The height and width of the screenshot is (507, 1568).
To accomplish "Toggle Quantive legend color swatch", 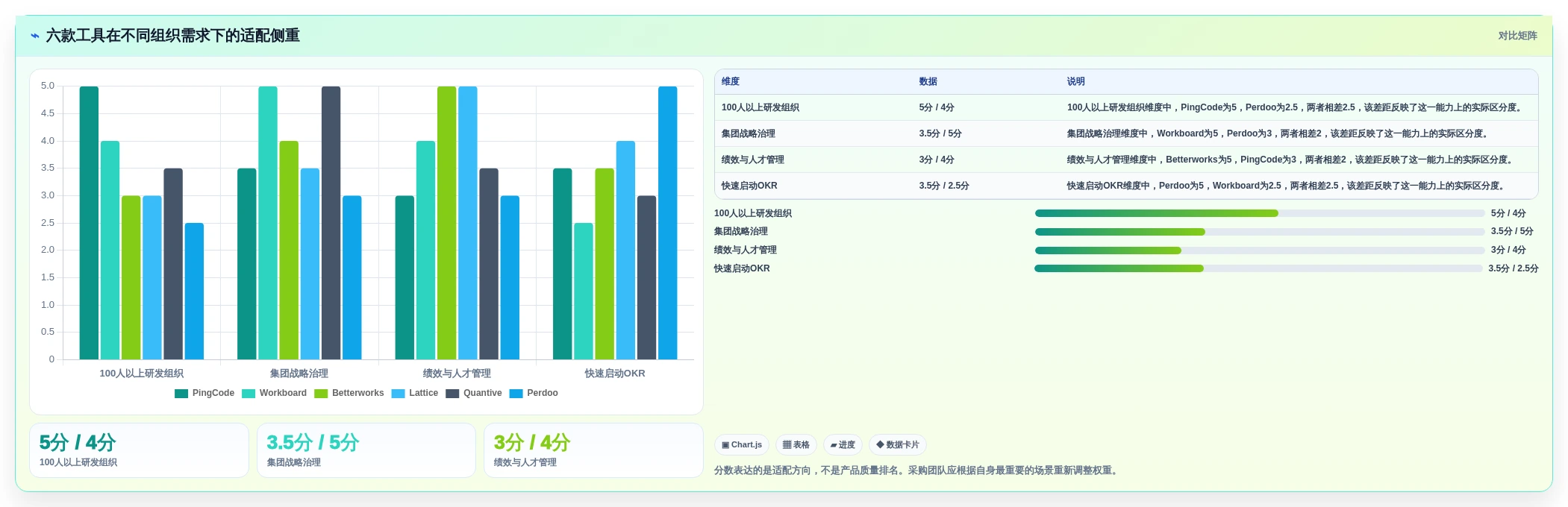I will [452, 394].
